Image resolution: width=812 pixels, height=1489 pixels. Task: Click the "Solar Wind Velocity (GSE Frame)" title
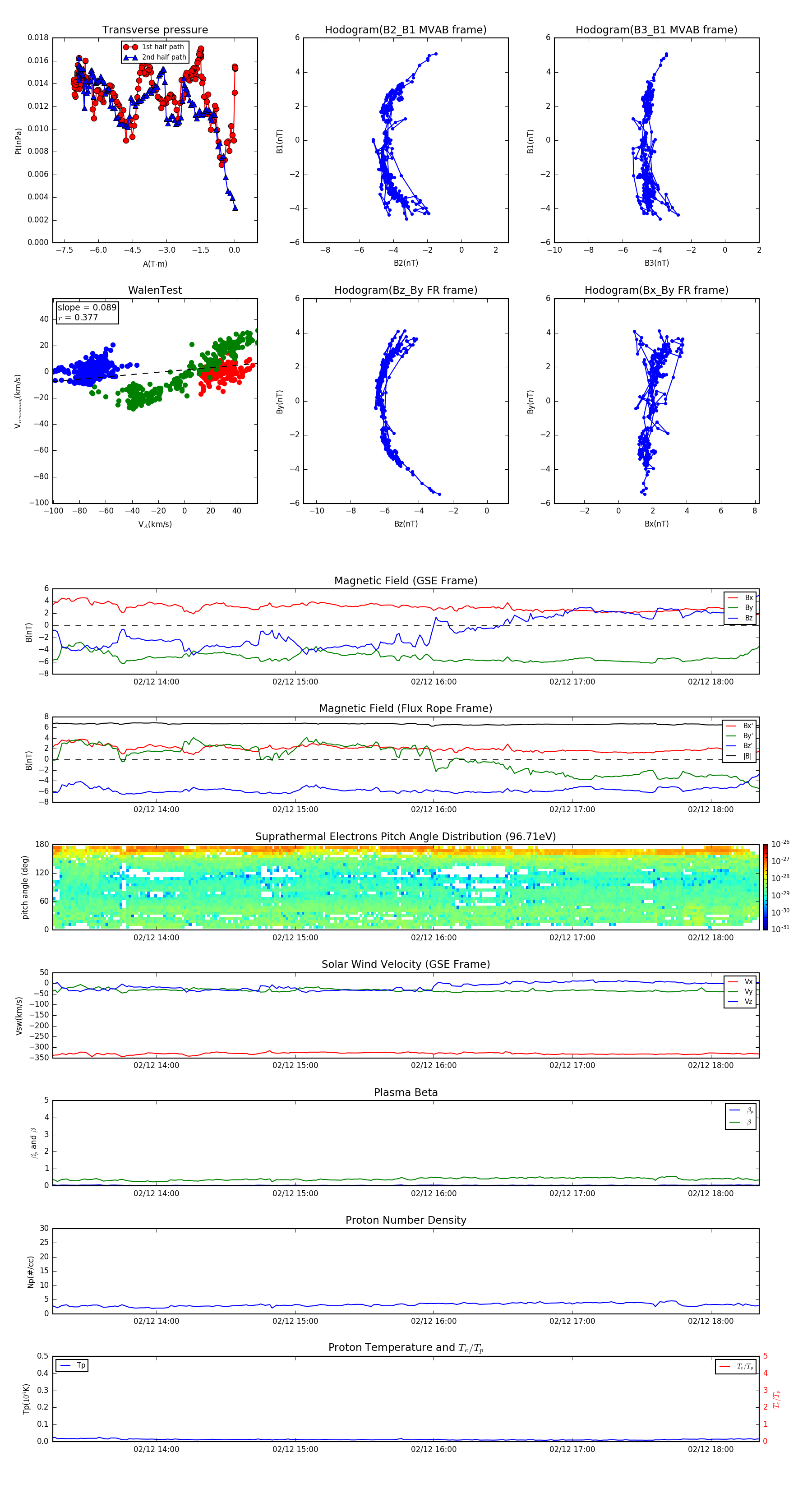coord(406,965)
